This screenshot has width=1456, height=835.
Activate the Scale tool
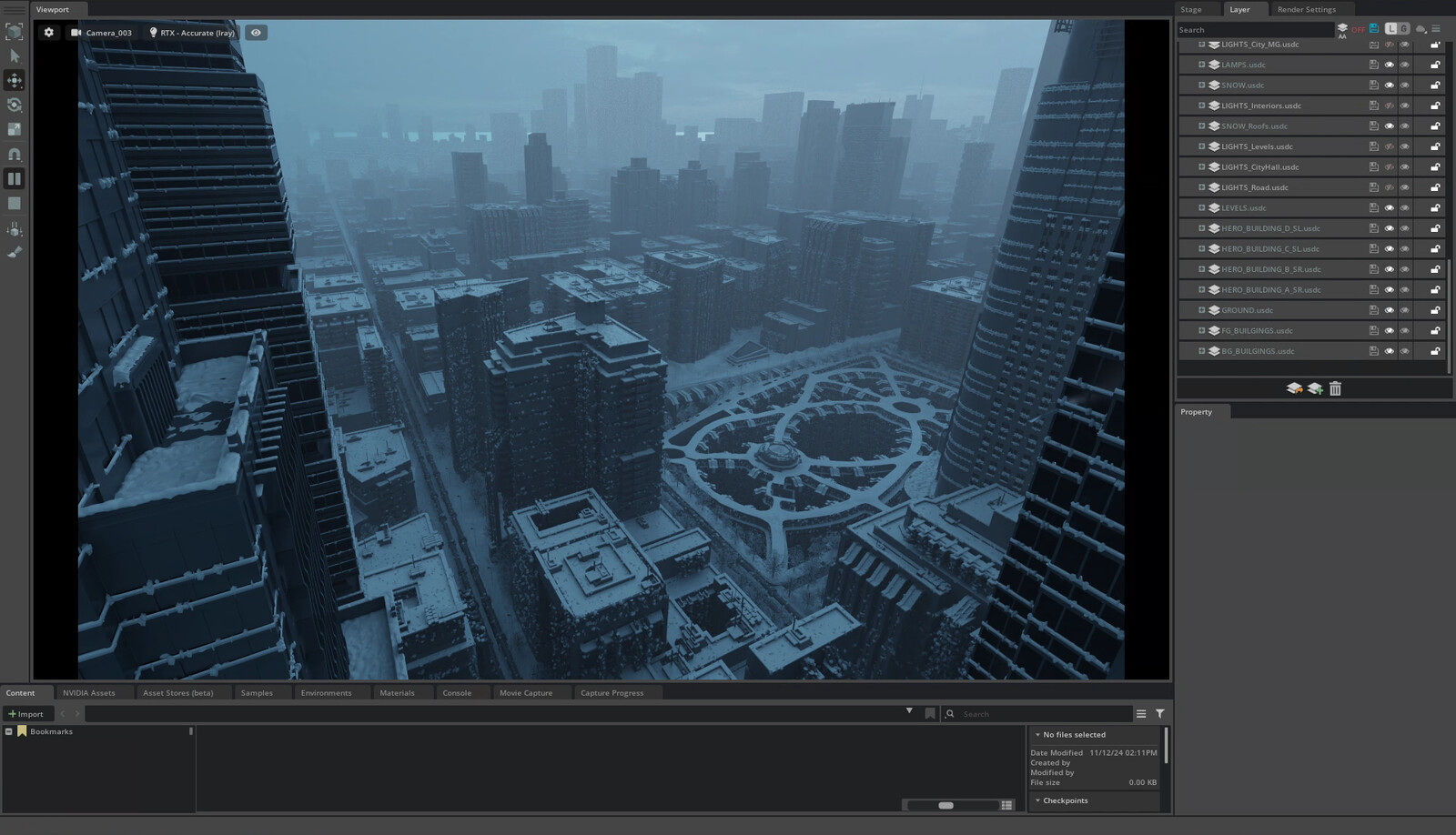pos(15,130)
